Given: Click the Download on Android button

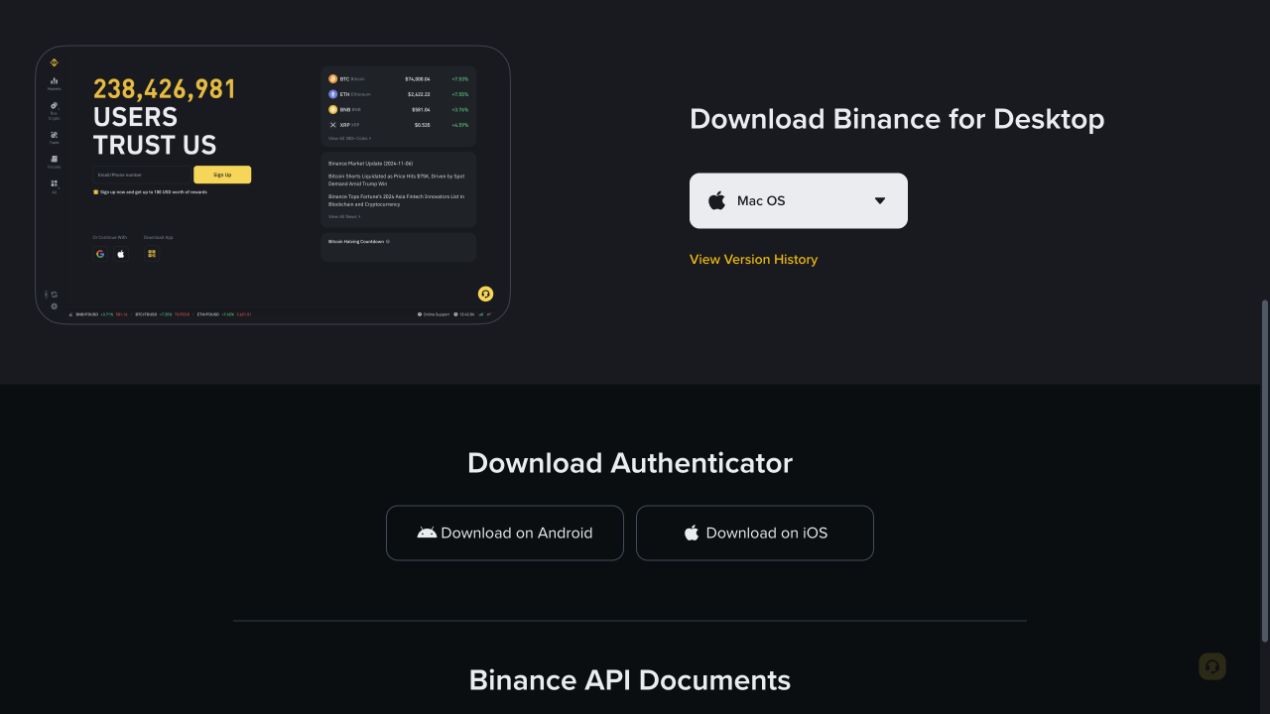Looking at the screenshot, I should (x=505, y=533).
